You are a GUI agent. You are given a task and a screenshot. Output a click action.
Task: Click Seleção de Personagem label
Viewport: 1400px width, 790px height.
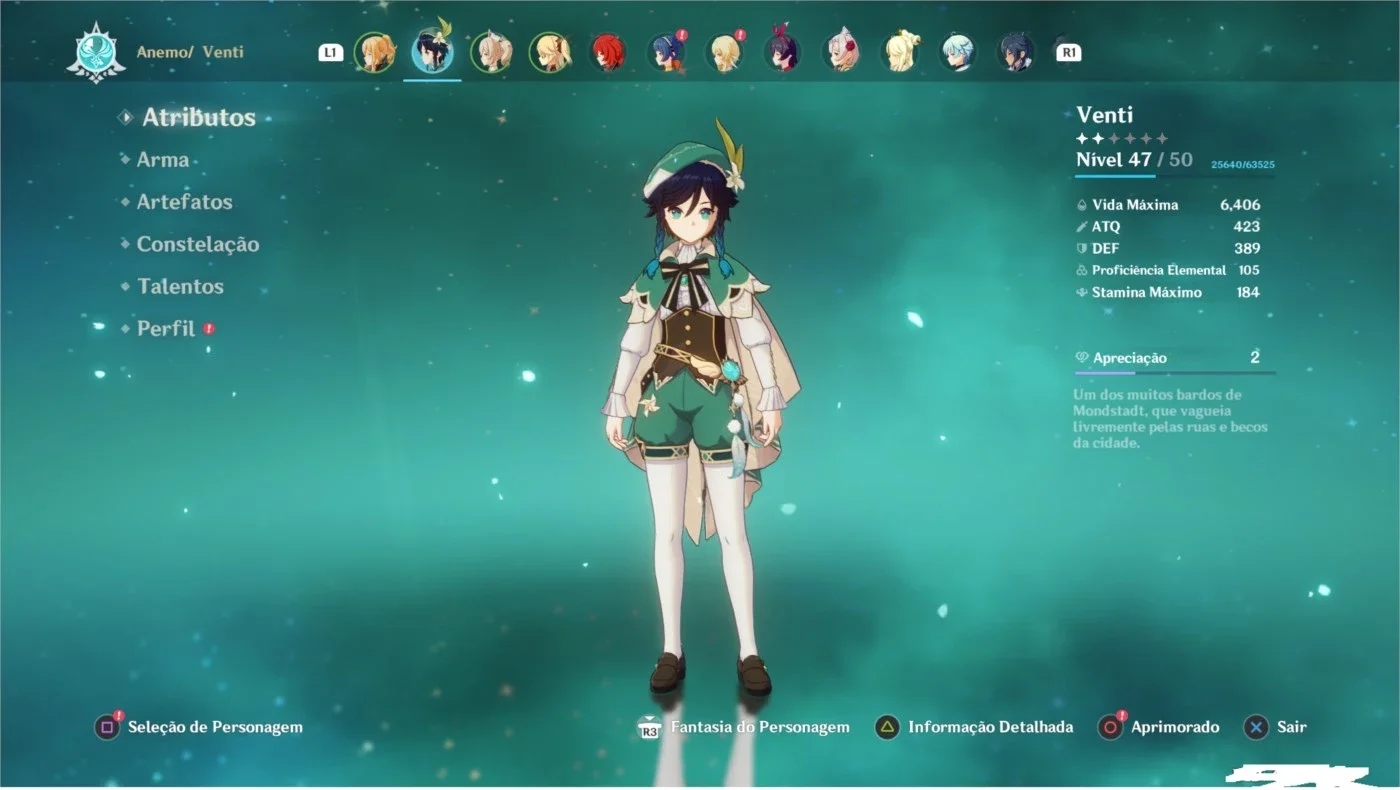[x=215, y=727]
